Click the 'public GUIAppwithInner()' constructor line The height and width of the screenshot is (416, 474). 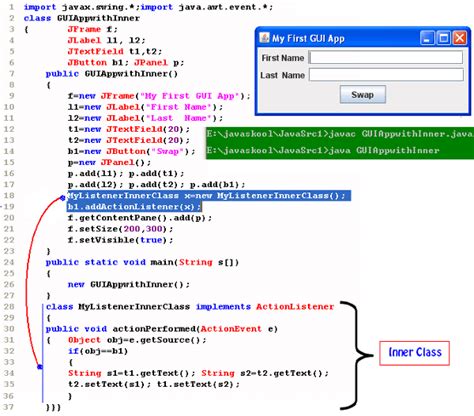[112, 74]
